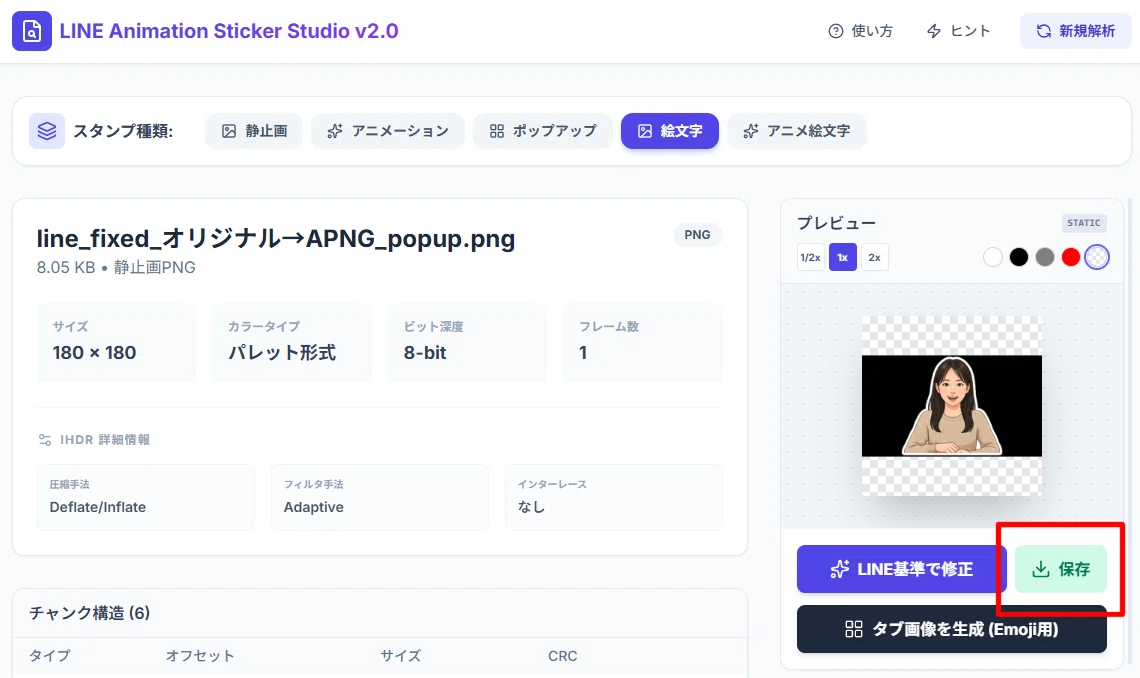The width and height of the screenshot is (1140, 678).
Task: Click the パレット形式 color type value
Action: (282, 352)
